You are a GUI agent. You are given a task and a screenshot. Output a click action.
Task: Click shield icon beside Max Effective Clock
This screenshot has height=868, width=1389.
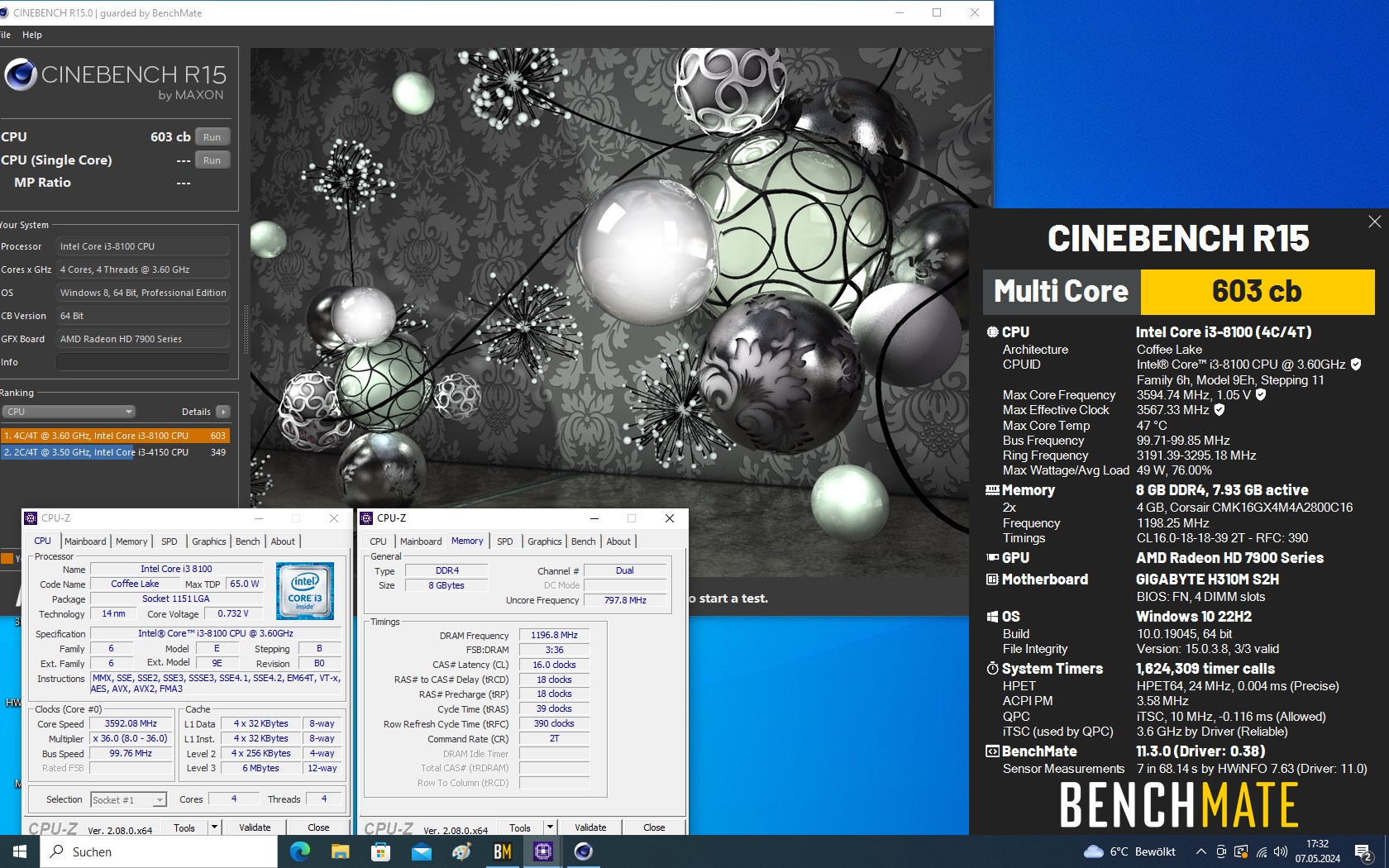click(x=1219, y=410)
